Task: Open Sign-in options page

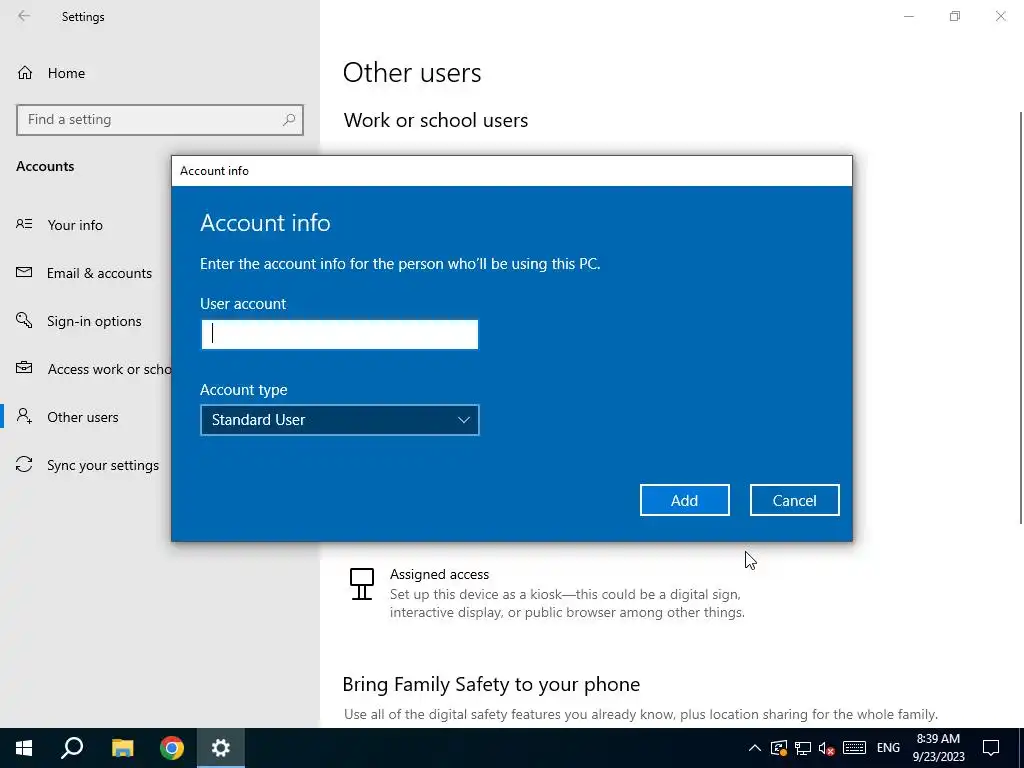Action: (x=86, y=321)
